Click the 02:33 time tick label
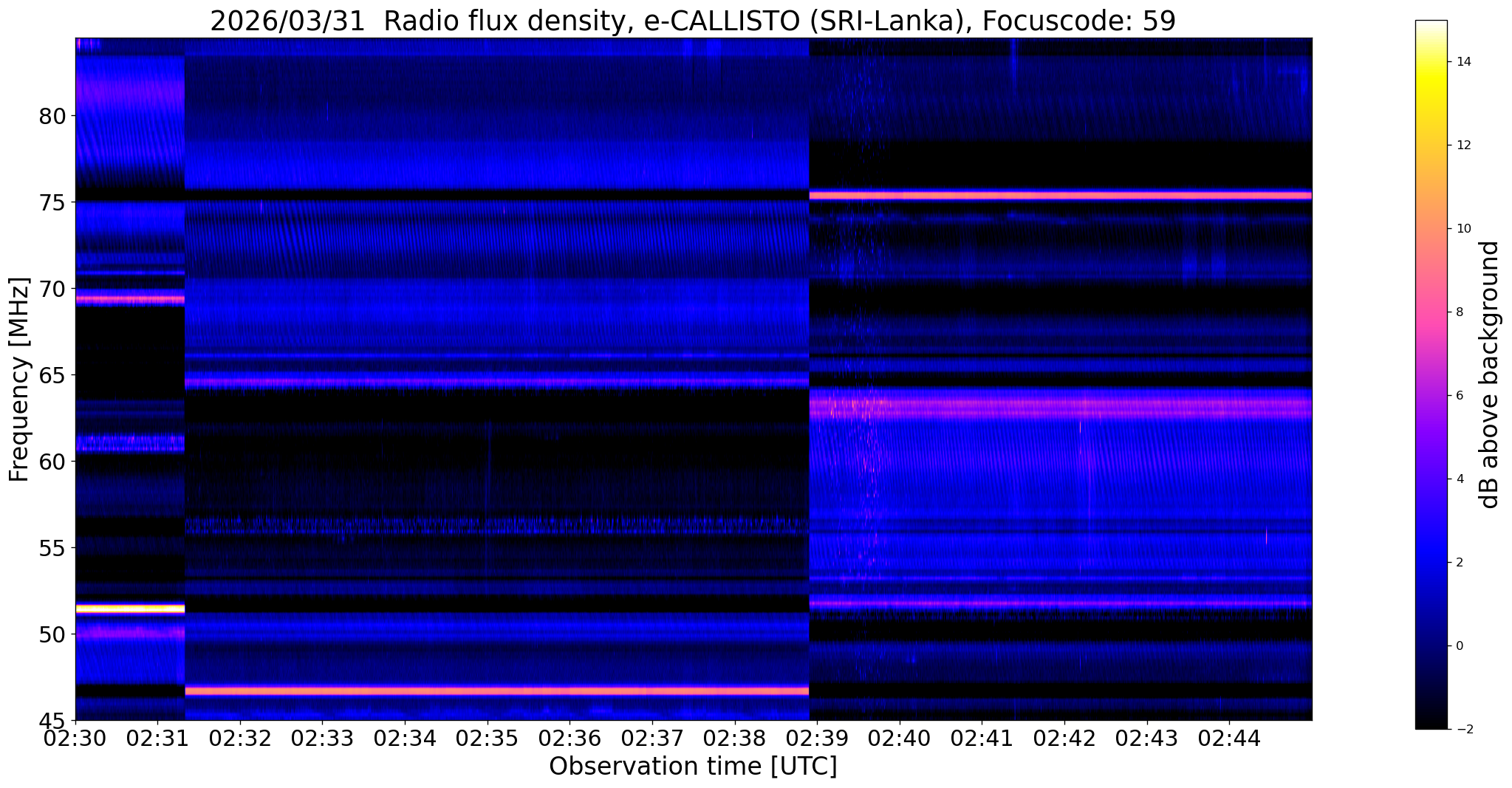1512x788 pixels. point(322,738)
